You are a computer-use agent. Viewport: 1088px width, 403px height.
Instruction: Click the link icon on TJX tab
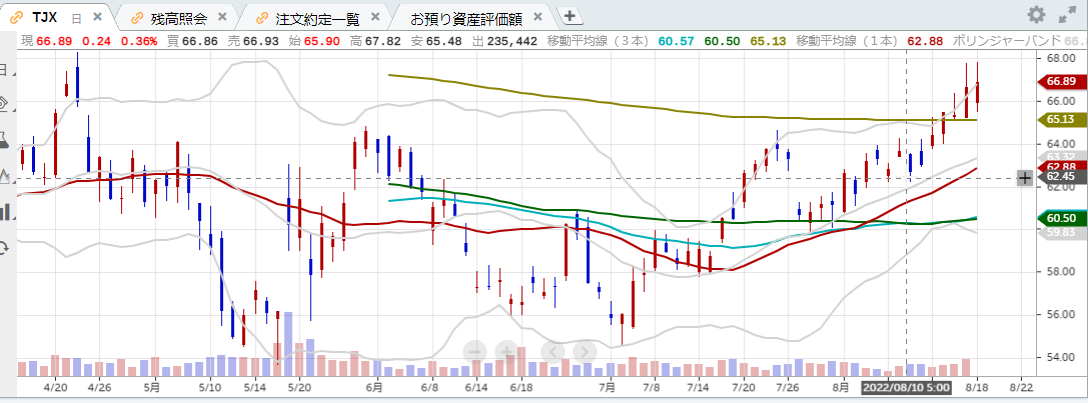(17, 17)
